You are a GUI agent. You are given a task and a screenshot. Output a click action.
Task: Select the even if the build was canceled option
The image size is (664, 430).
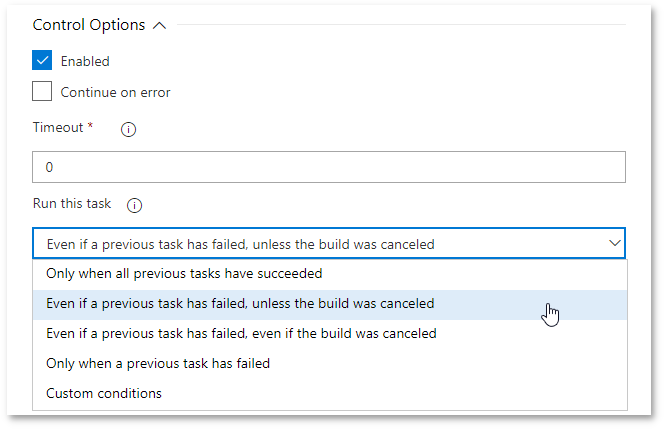(241, 333)
